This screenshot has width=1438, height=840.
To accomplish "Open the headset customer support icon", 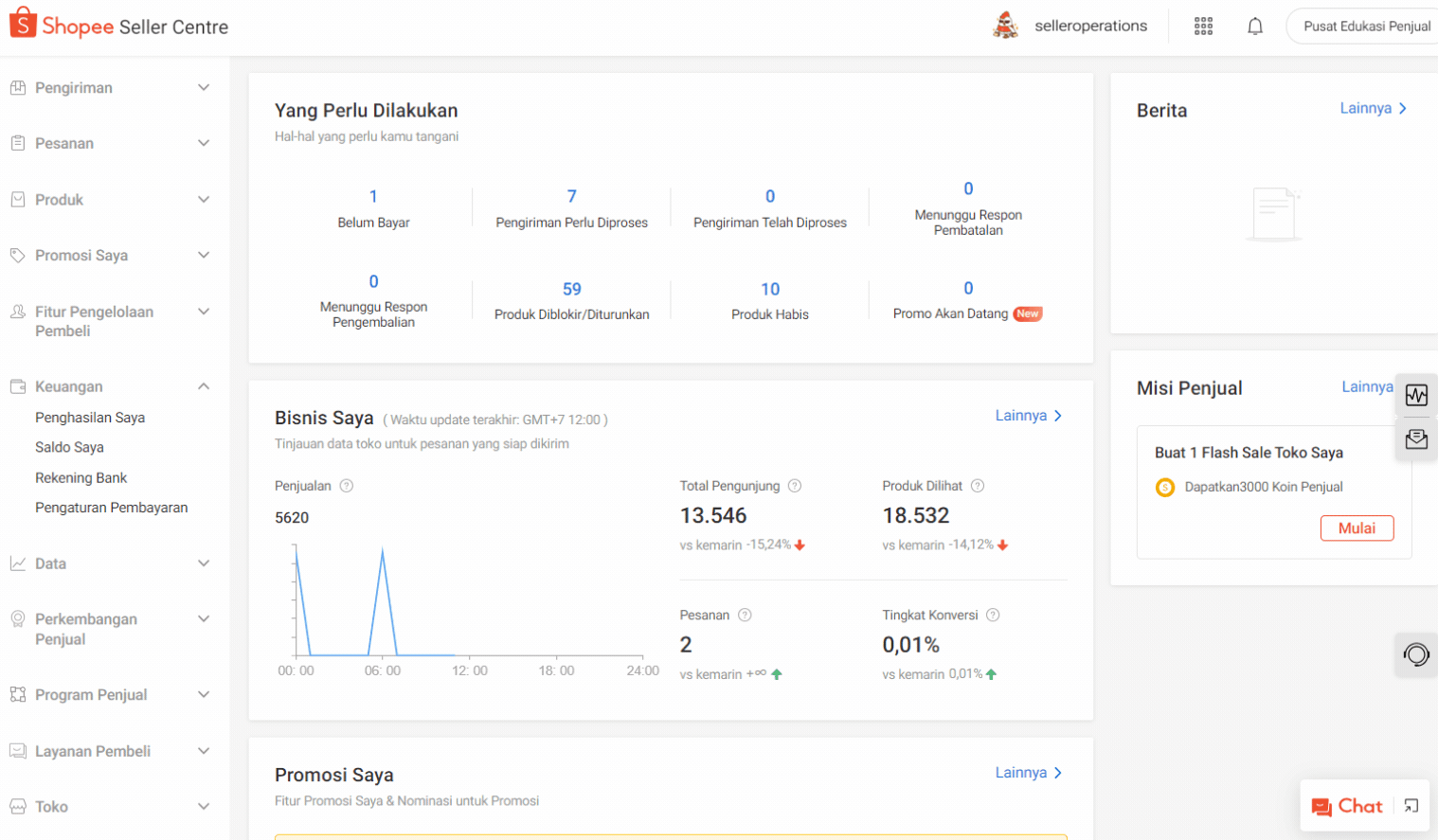I will pyautogui.click(x=1415, y=654).
